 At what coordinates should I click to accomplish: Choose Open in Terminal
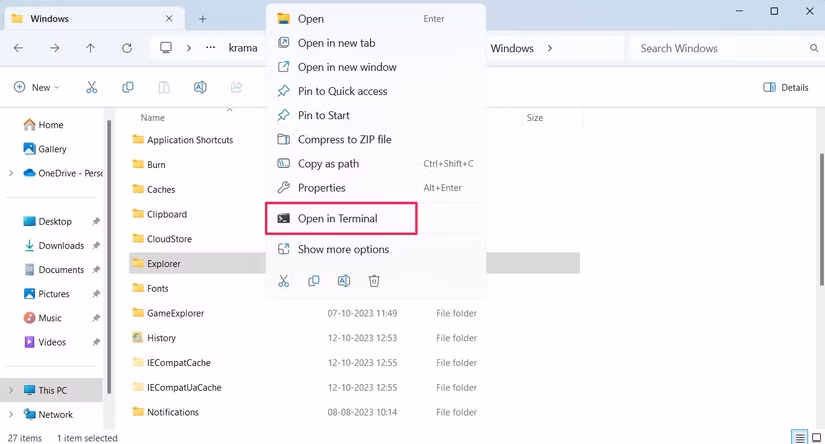[x=376, y=219]
